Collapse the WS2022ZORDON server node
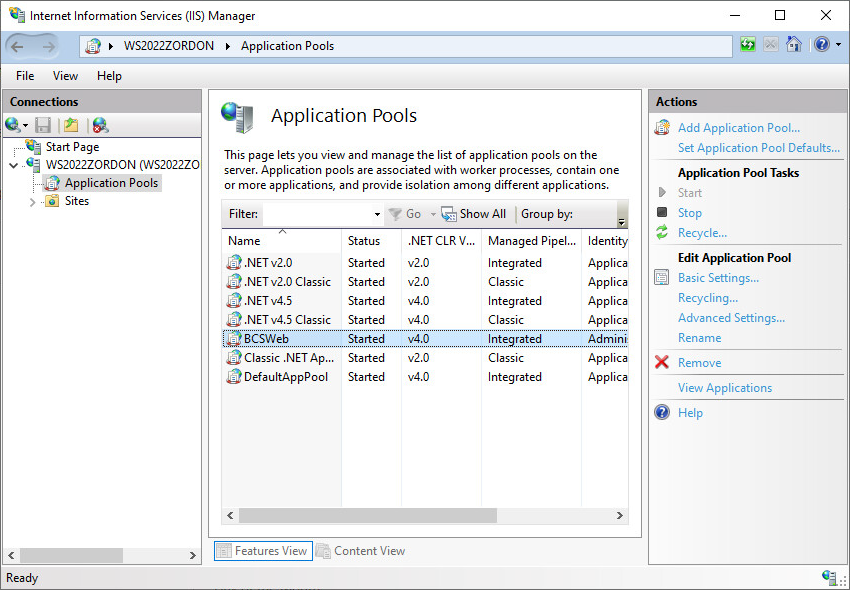The image size is (850, 590). (x=13, y=165)
